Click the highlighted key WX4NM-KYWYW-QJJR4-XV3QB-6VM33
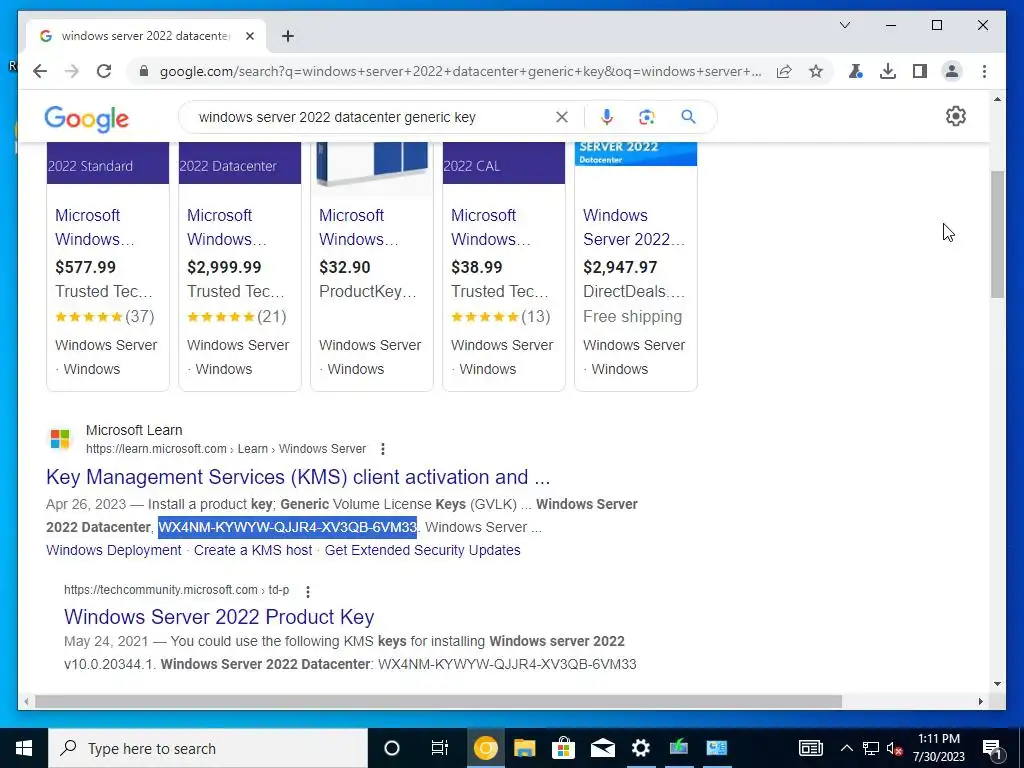 (287, 527)
